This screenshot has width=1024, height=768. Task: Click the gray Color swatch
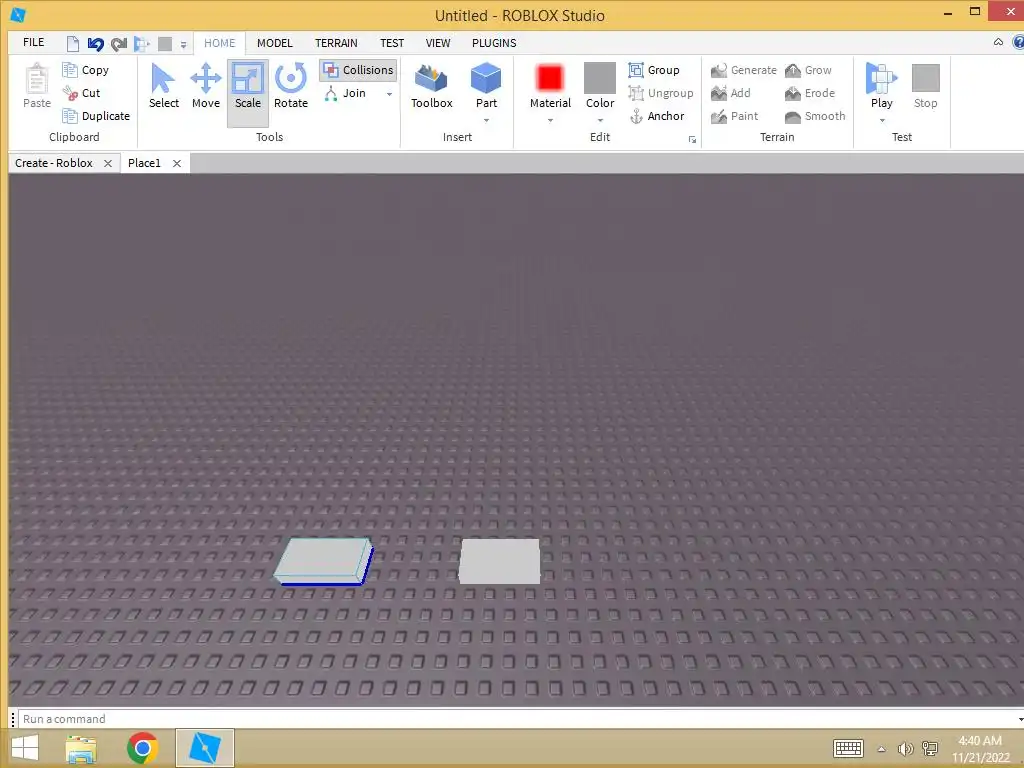(600, 78)
